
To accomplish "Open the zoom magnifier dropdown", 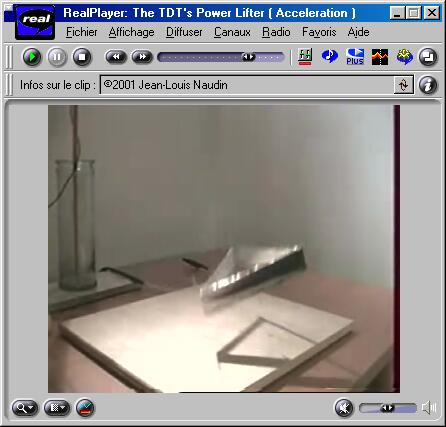I will coord(25,408).
